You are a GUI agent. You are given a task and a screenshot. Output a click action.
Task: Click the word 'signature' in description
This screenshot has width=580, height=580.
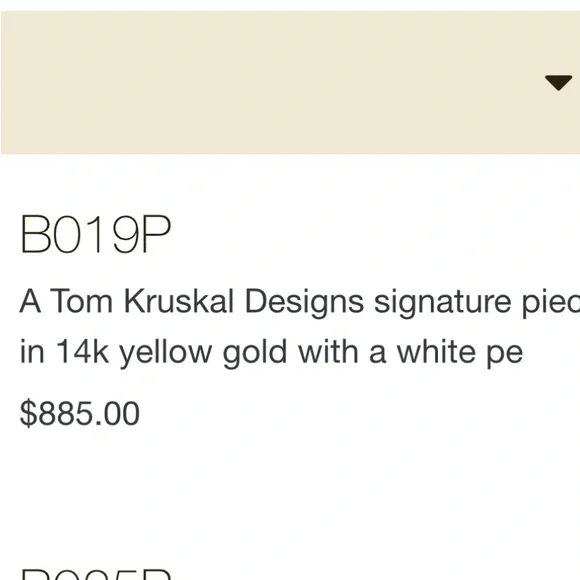click(x=442, y=303)
